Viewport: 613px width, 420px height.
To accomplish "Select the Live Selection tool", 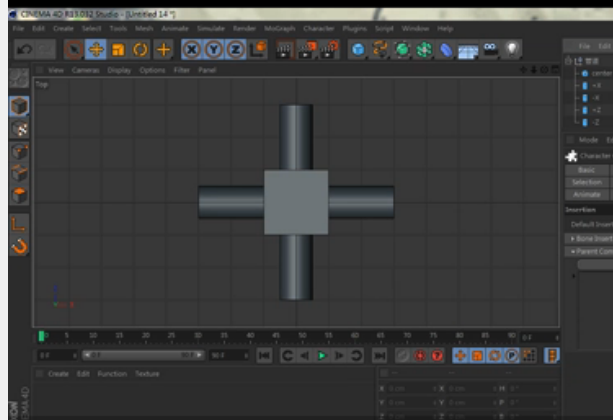I will [73, 50].
